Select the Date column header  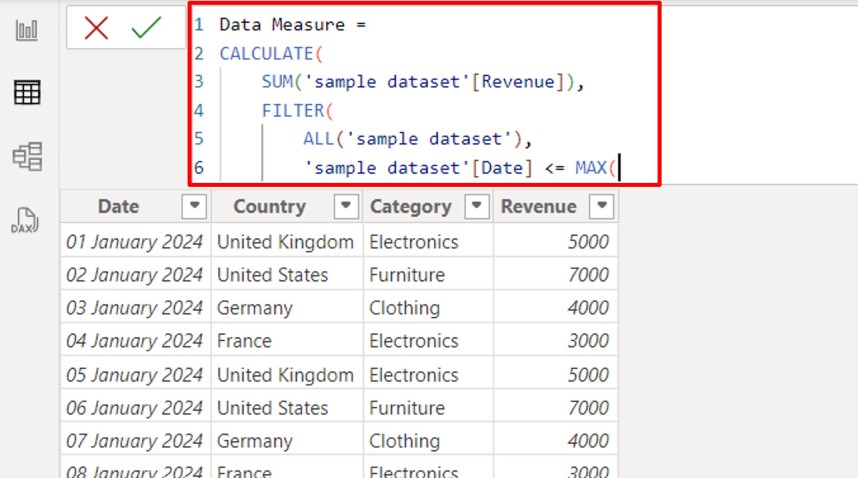coord(118,207)
